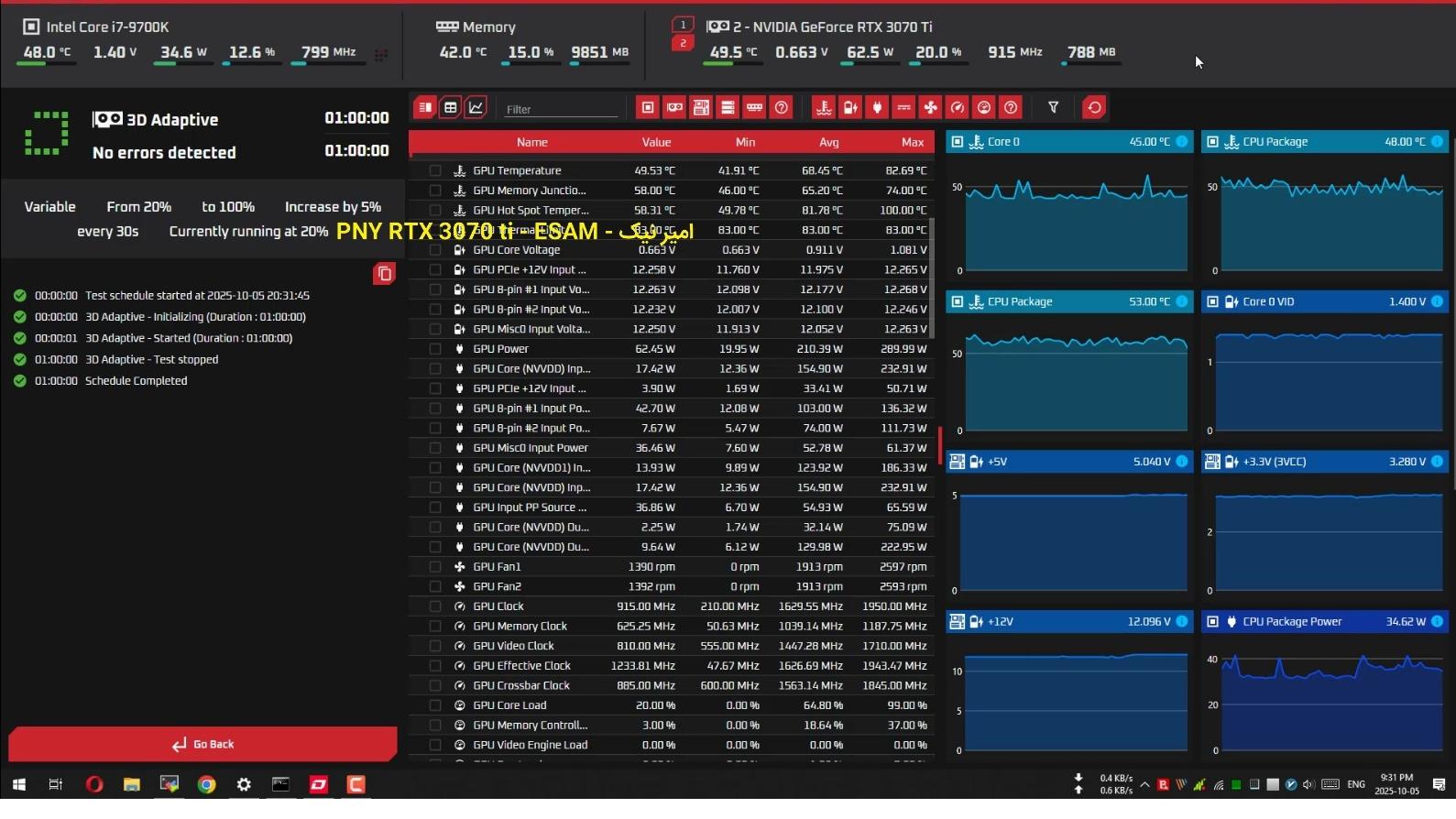This screenshot has width=1456, height=819.
Task: Show hidden system tray icons
Action: tap(1144, 785)
